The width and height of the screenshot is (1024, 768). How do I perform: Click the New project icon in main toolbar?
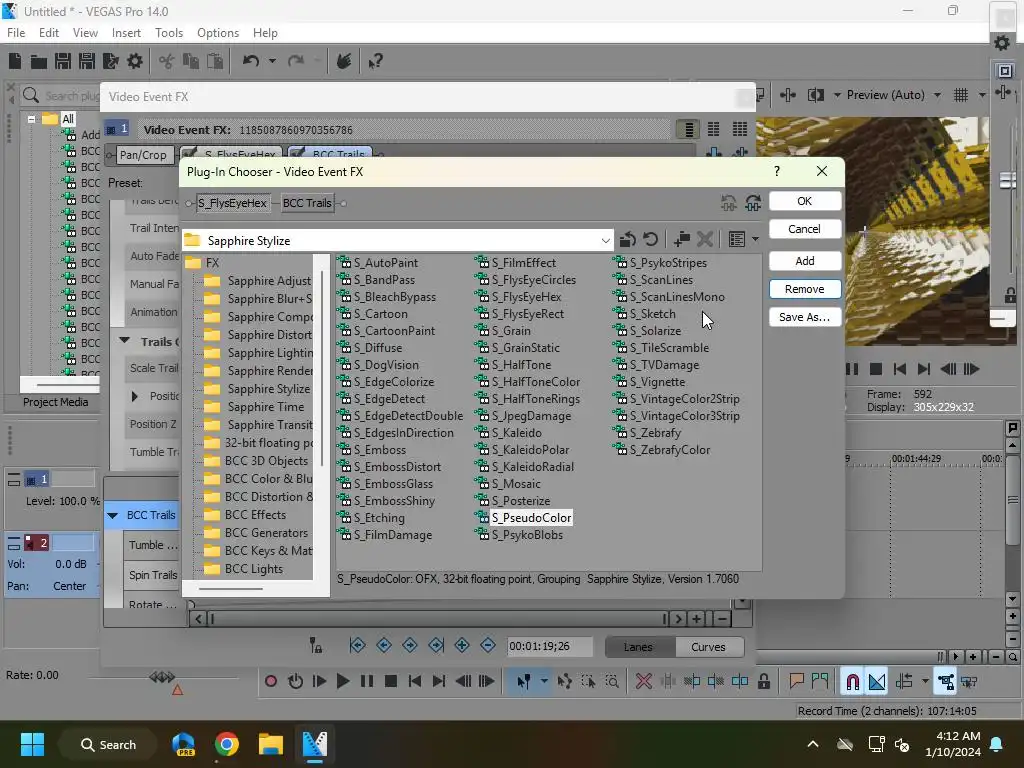(15, 61)
